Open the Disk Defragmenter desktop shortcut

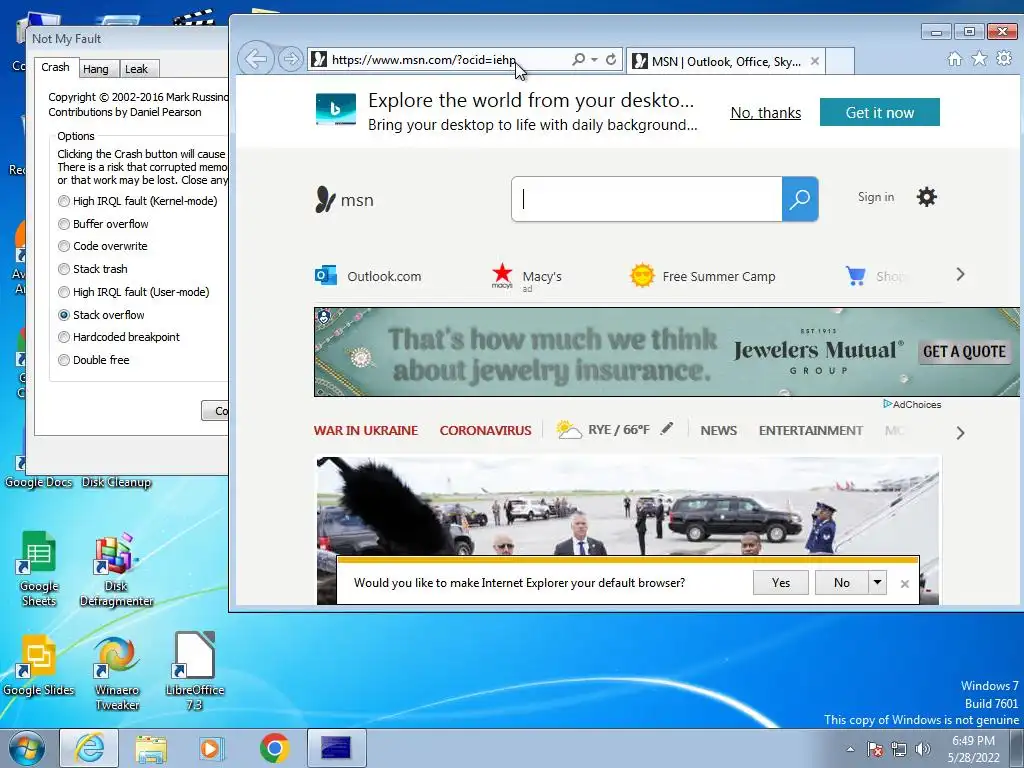(x=116, y=569)
